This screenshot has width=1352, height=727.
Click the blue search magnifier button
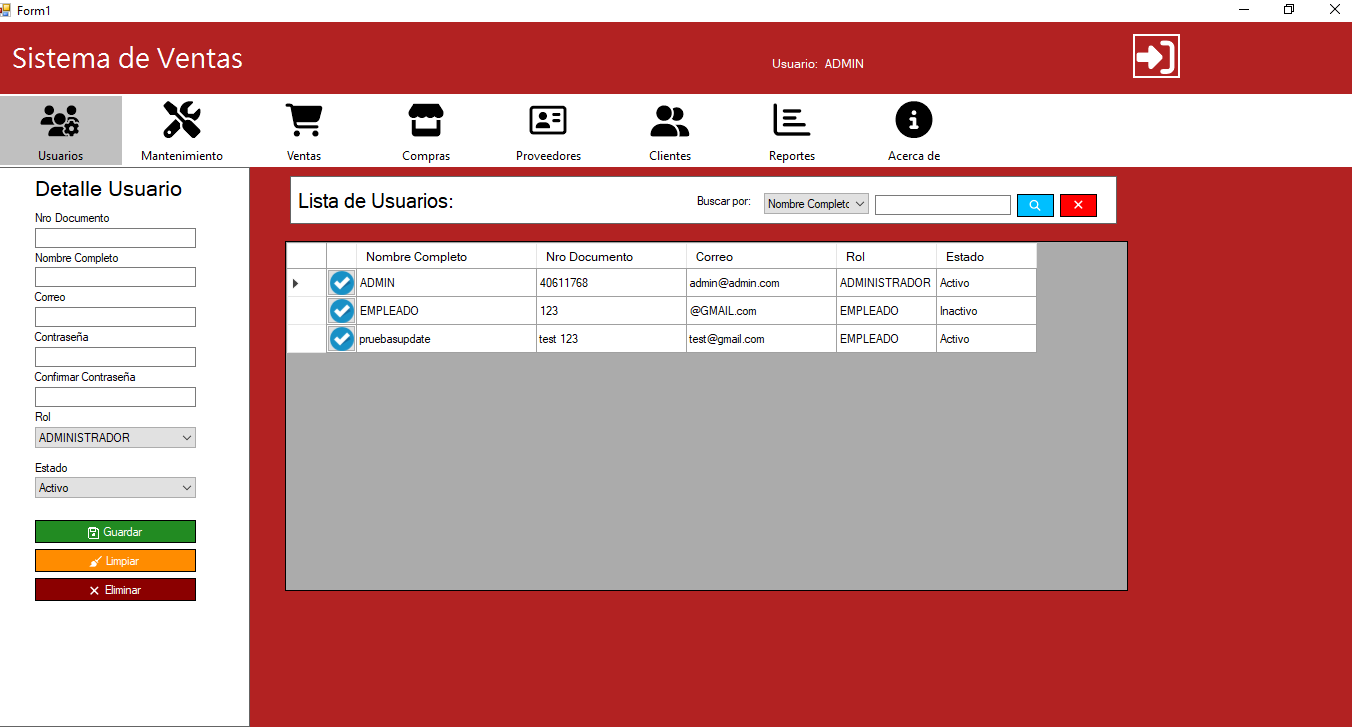point(1035,204)
